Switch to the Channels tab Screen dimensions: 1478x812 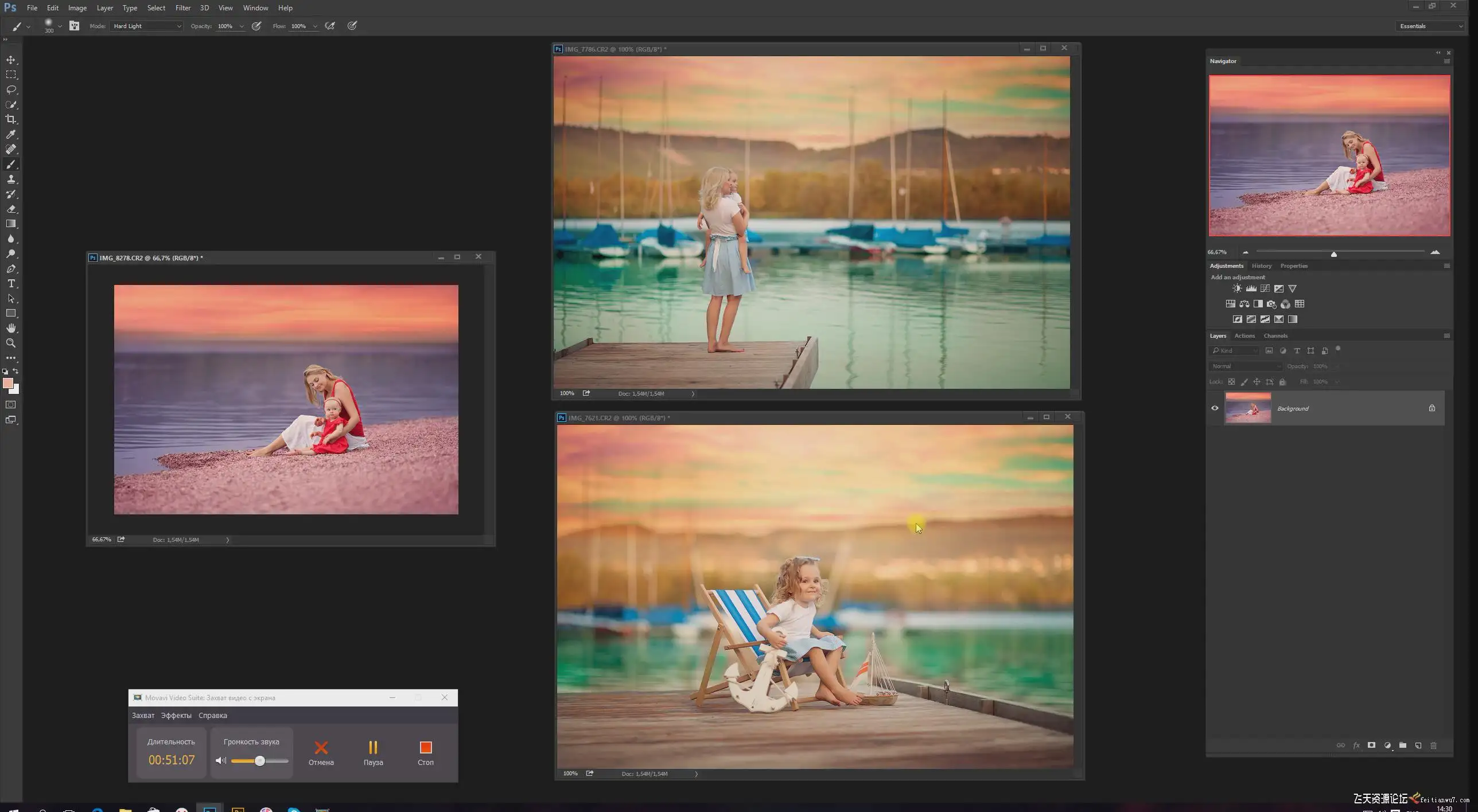1275,335
